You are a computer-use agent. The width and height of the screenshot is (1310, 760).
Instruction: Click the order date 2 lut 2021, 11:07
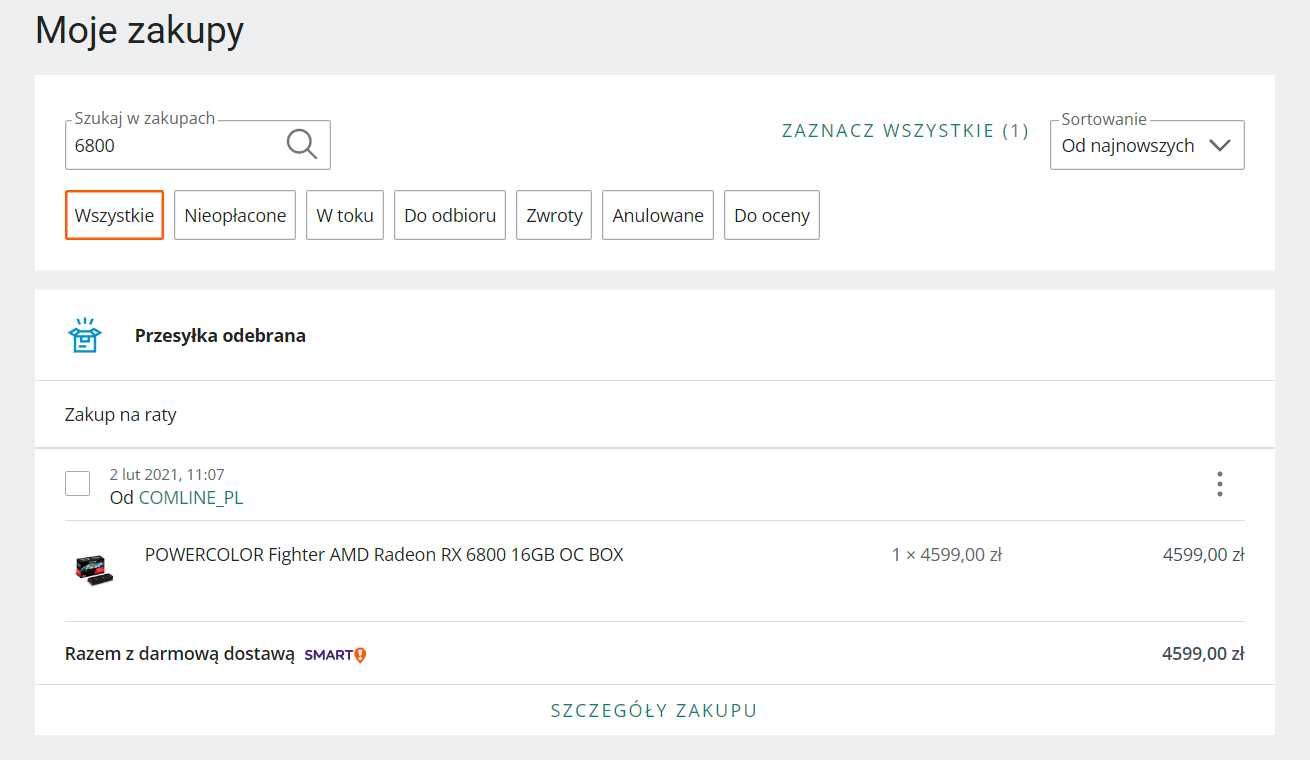[x=167, y=475]
